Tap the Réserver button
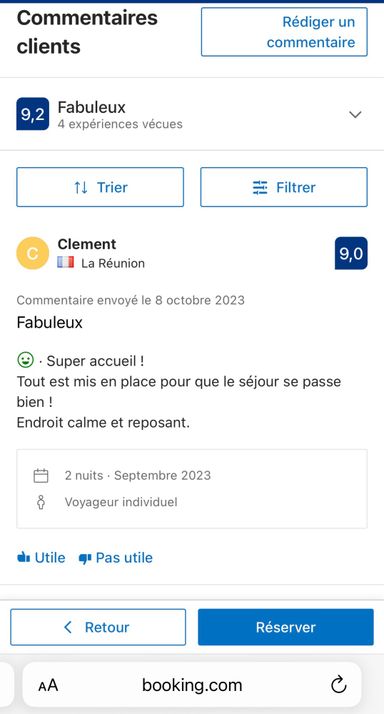384x714 pixels. [x=286, y=627]
